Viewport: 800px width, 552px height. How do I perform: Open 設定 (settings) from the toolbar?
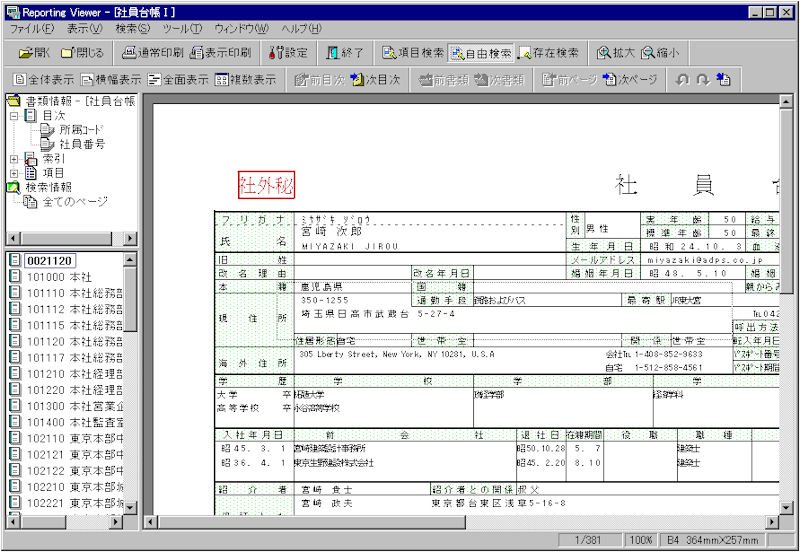tap(288, 53)
